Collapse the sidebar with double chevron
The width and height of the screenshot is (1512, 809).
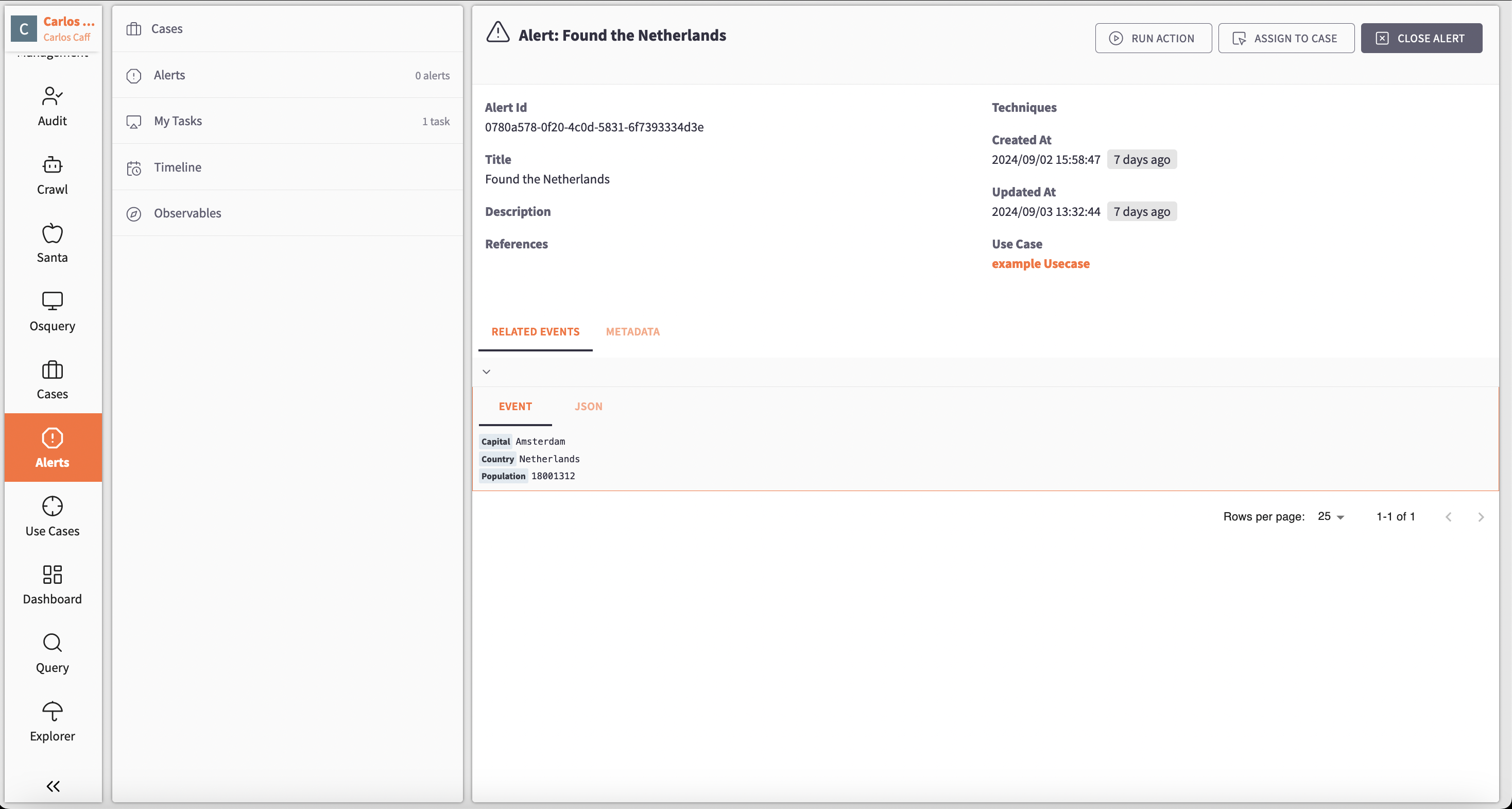(x=53, y=786)
